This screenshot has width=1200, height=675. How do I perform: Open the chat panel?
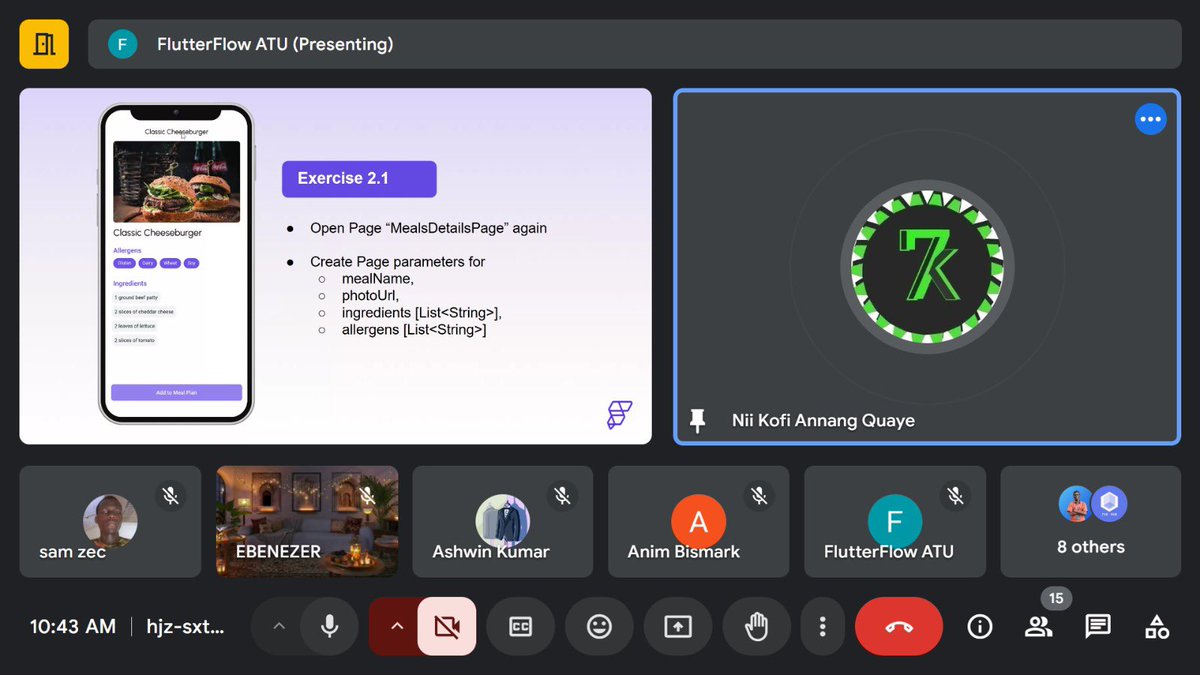pos(1098,626)
